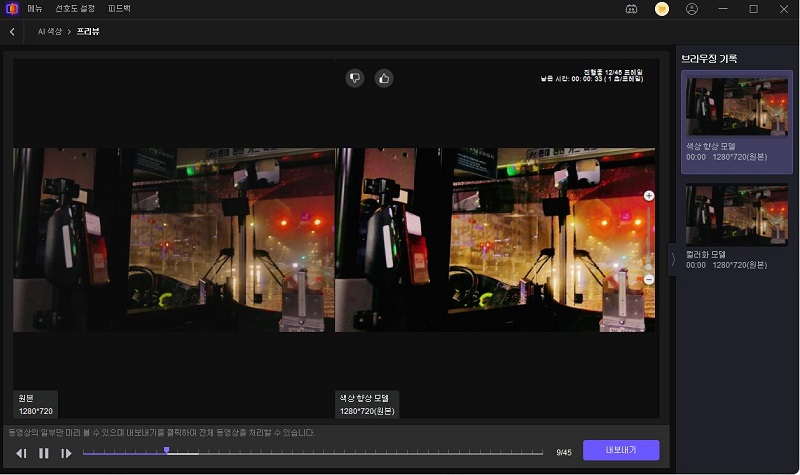Go back using the left arrow
The width and height of the screenshot is (800, 475).
pos(12,32)
